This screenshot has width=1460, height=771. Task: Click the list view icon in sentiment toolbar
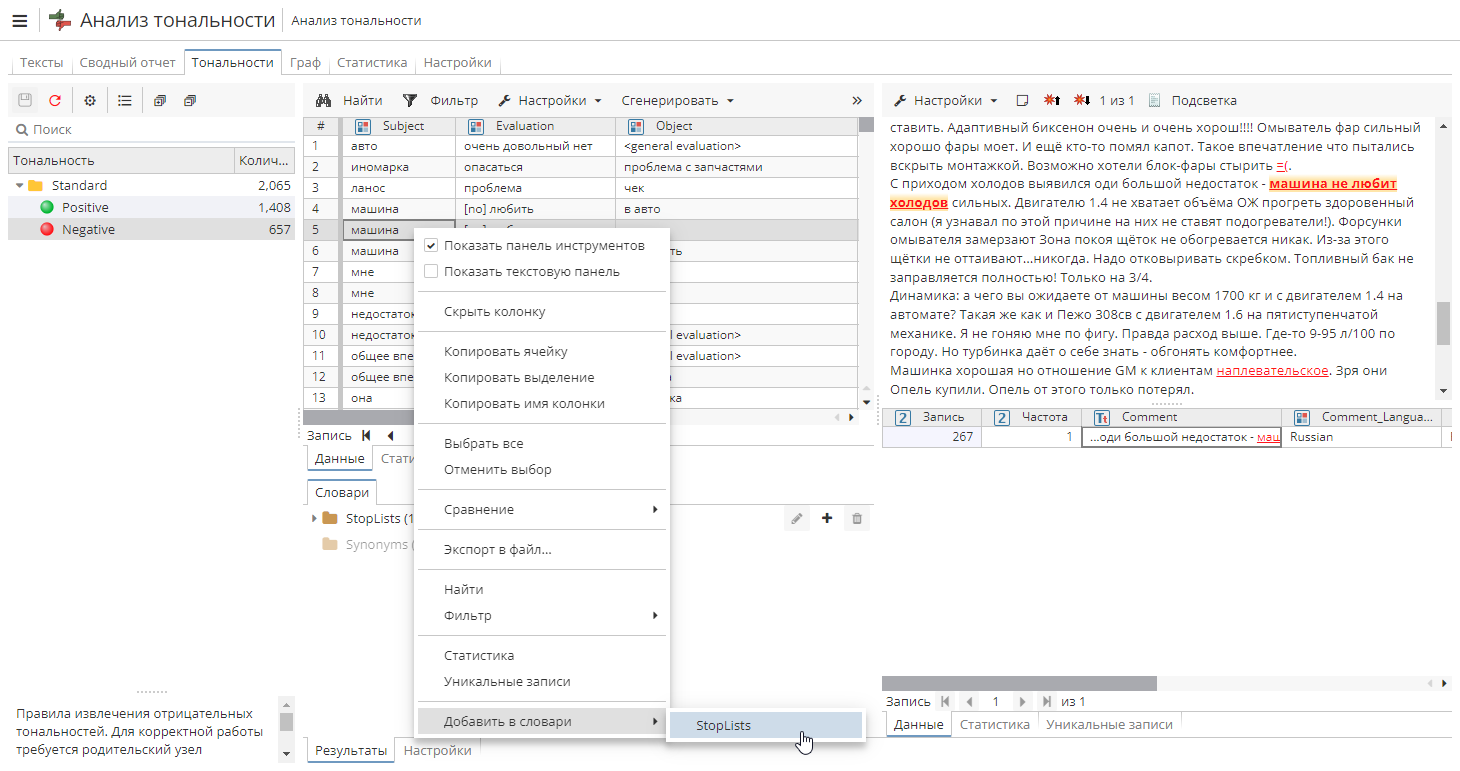point(125,100)
